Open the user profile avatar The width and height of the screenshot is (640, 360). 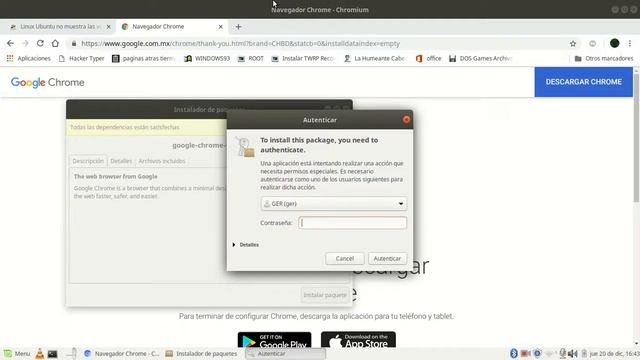(614, 43)
